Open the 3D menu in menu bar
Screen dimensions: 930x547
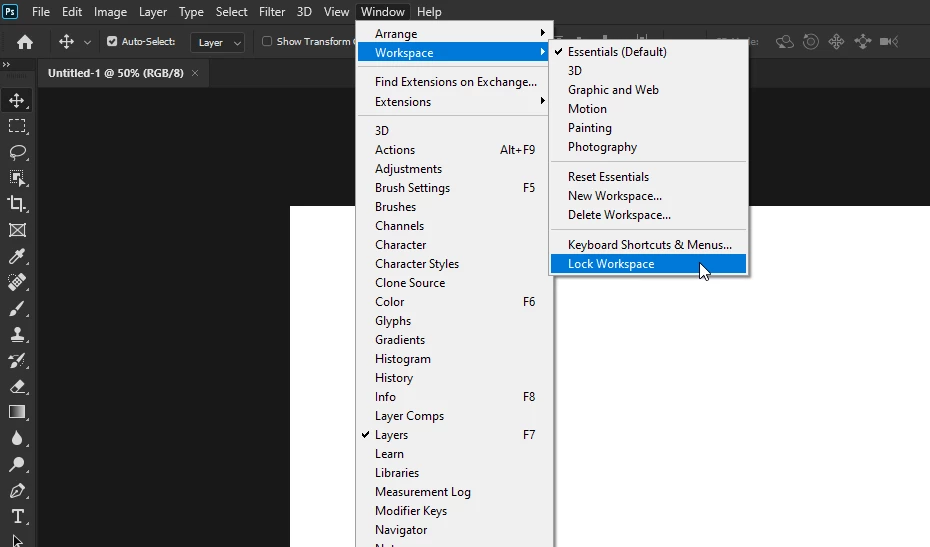tap(304, 12)
